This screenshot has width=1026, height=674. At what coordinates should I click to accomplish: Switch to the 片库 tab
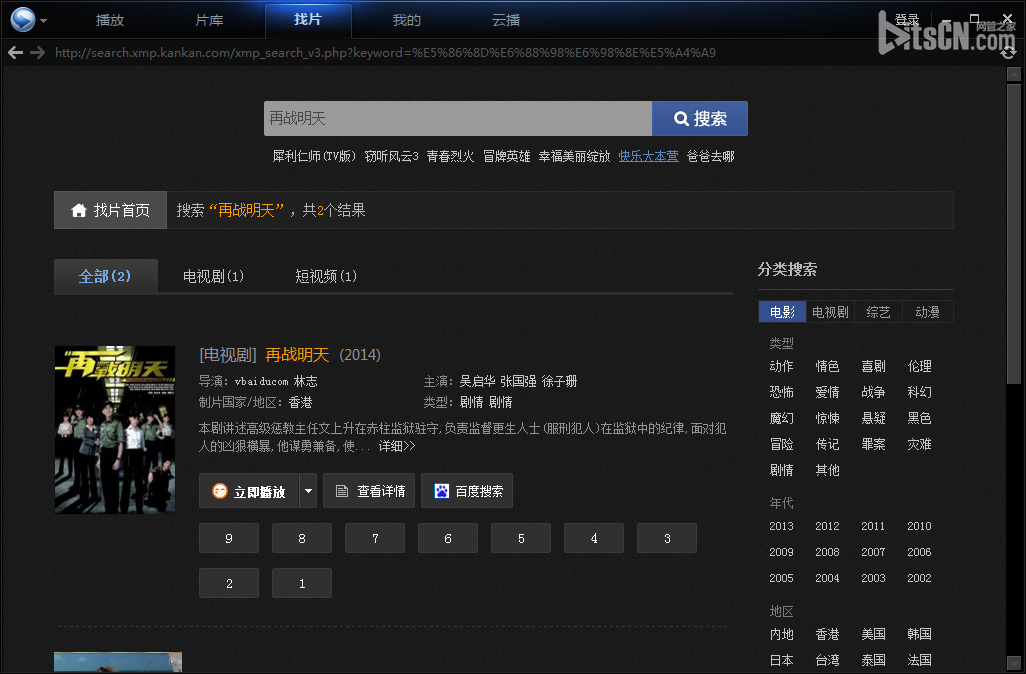pos(209,20)
